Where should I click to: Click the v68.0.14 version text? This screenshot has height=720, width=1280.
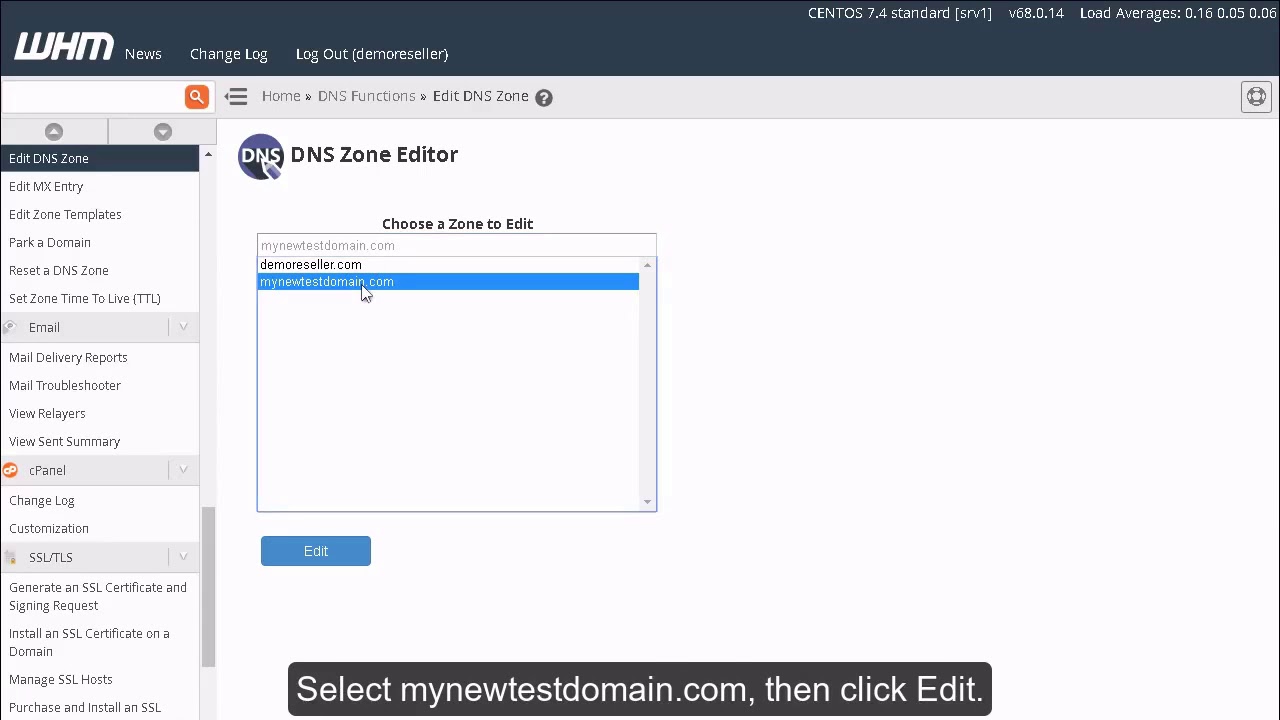(x=1036, y=13)
